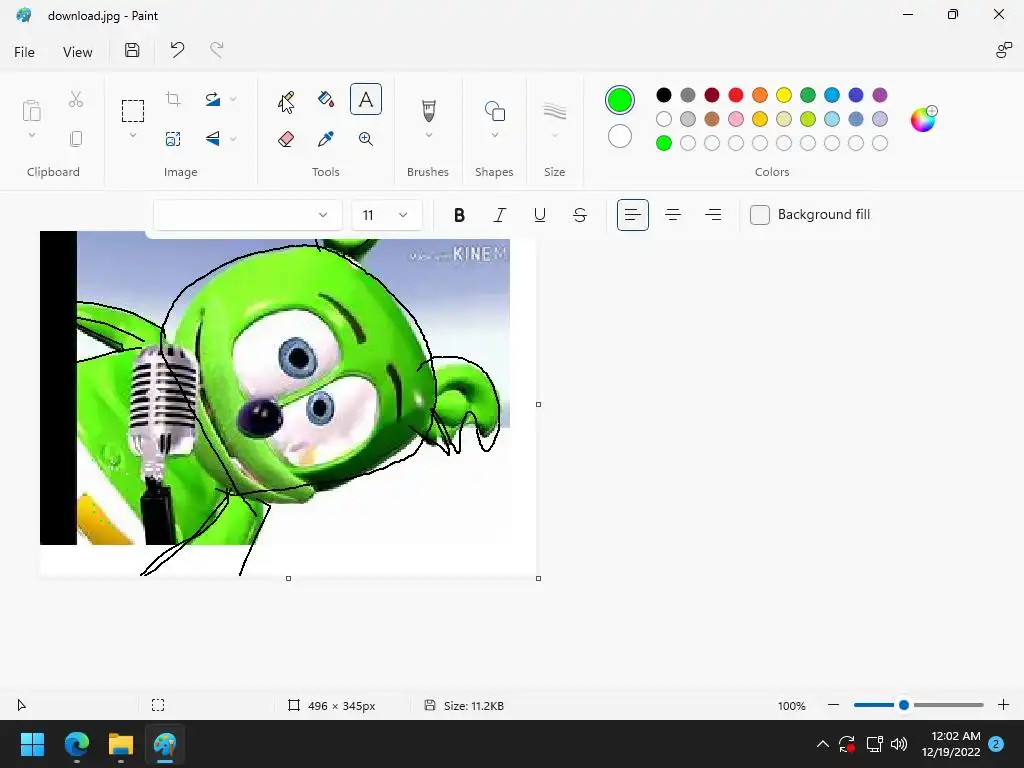Pick the purple color swatch
Screen dimensions: 1024x768
pyautogui.click(x=880, y=95)
